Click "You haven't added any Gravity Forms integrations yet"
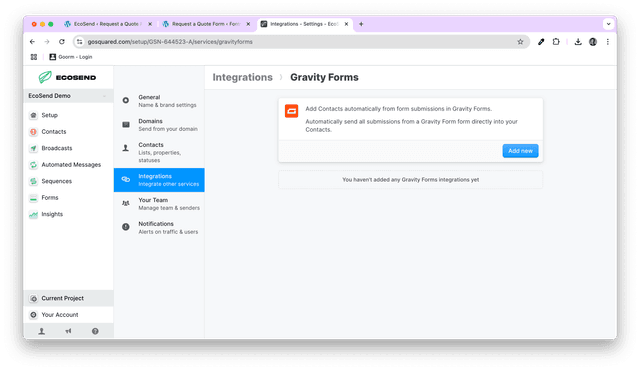The image size is (640, 370). tap(410, 179)
